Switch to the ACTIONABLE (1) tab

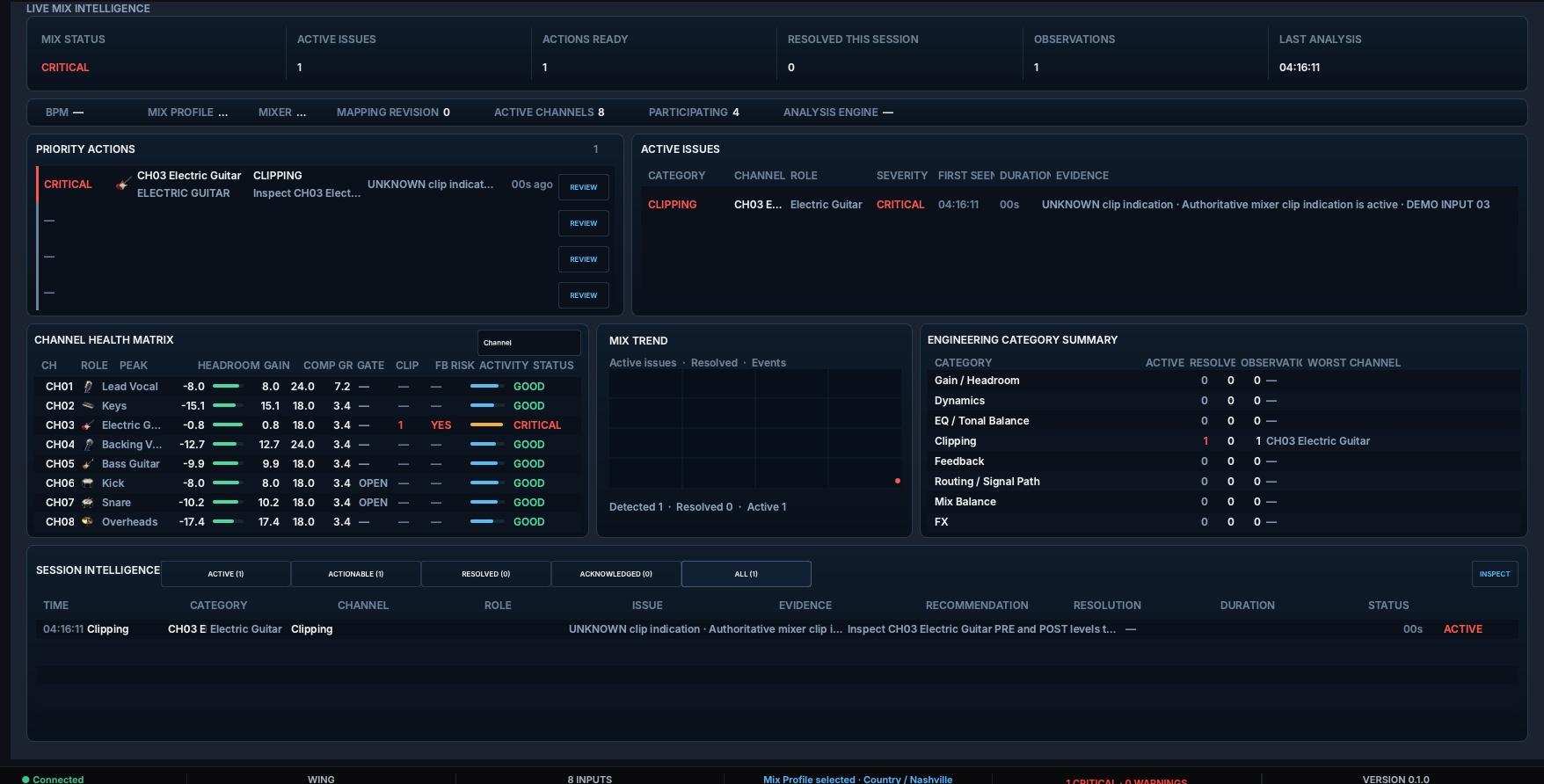[356, 574]
